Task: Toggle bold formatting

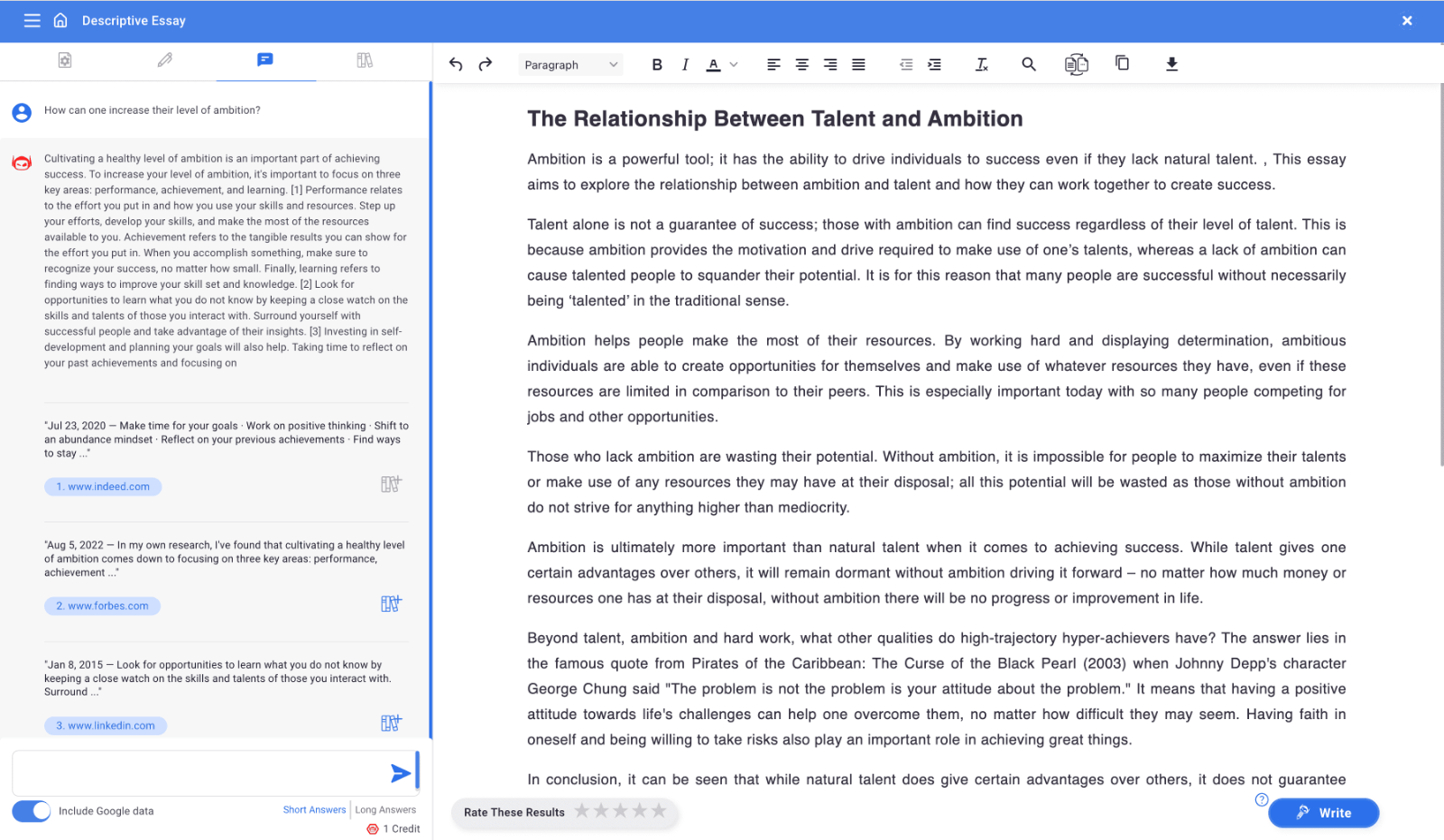Action: click(x=657, y=64)
